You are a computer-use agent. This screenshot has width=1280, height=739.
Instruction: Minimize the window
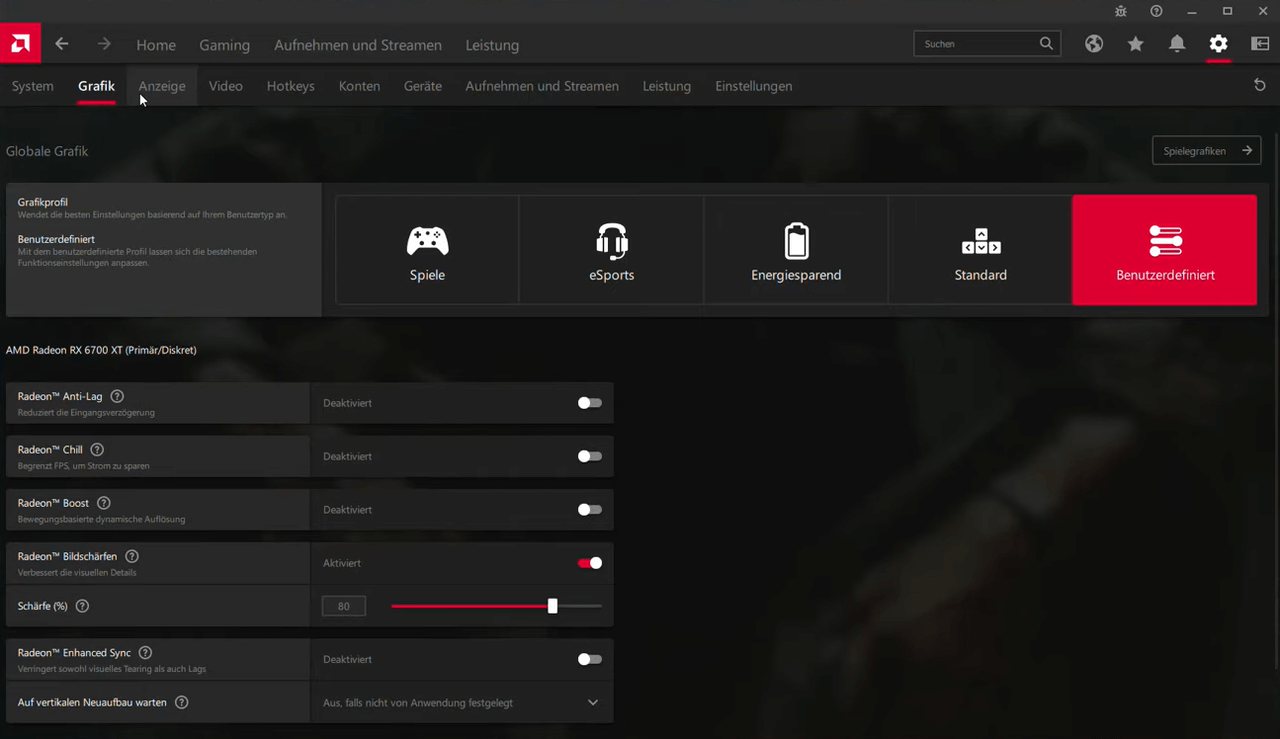coord(1191,11)
